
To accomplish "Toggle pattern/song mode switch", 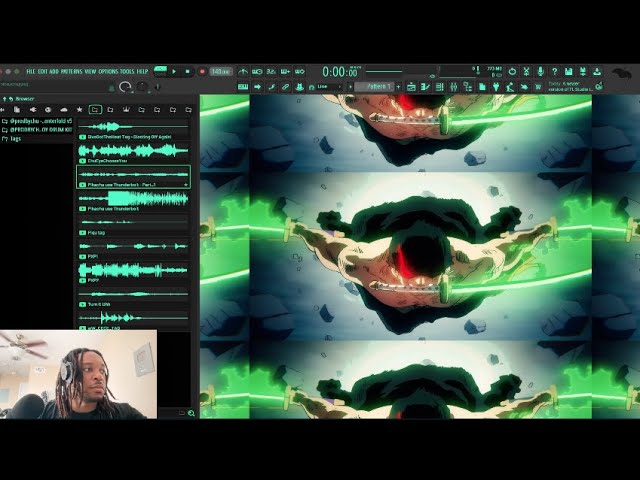I will click(160, 71).
